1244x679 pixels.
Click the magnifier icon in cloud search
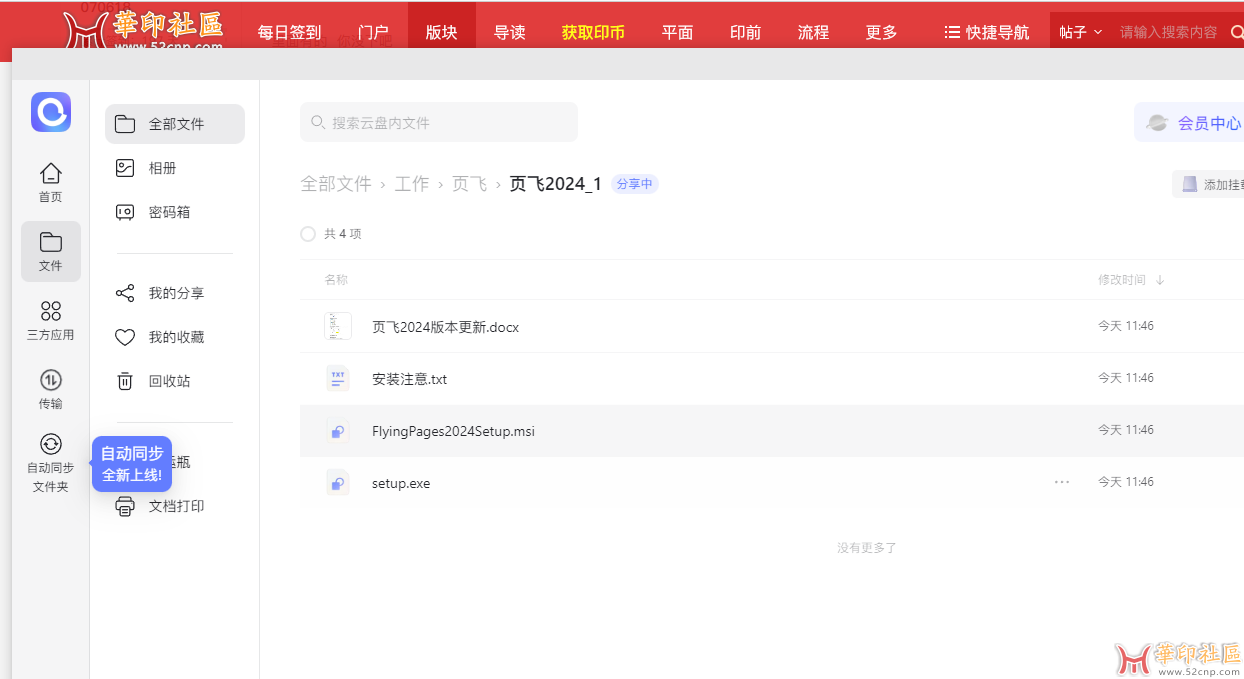(318, 122)
